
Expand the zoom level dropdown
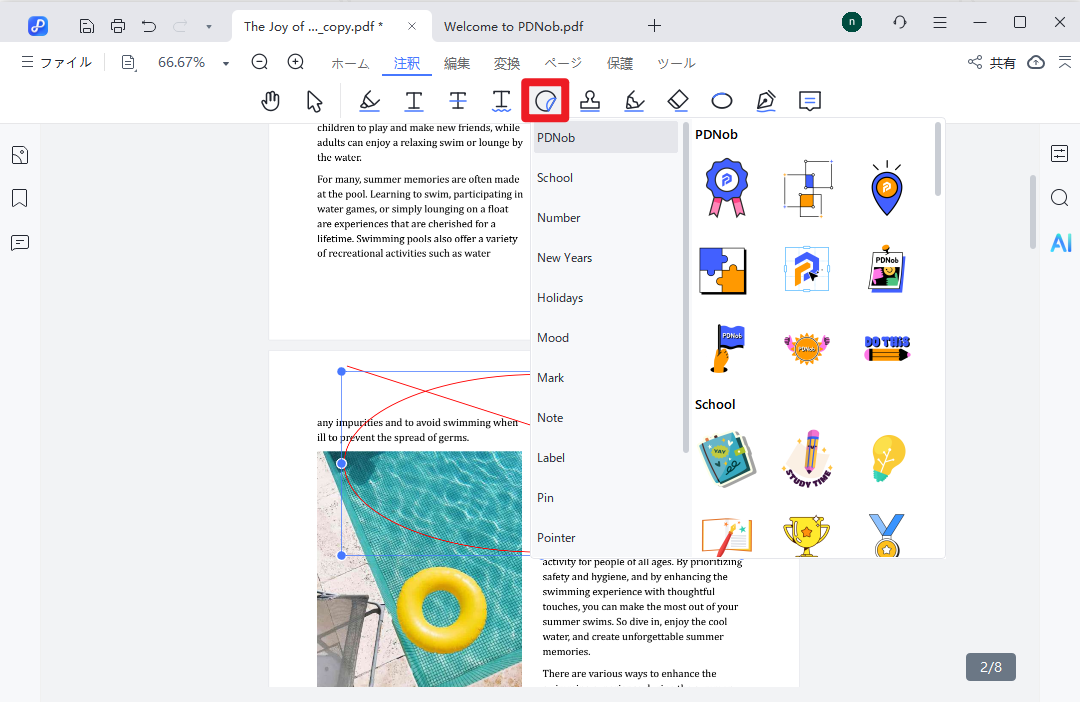[226, 63]
